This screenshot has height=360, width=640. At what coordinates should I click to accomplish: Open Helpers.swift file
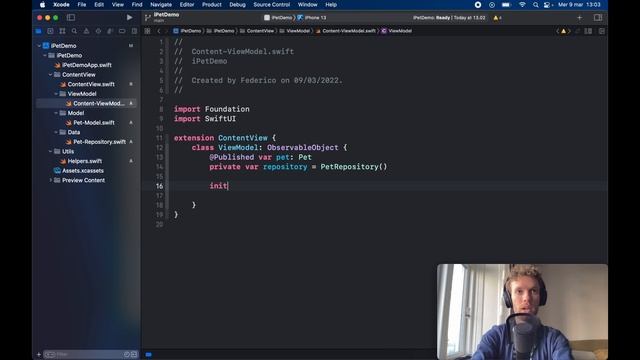point(84,161)
